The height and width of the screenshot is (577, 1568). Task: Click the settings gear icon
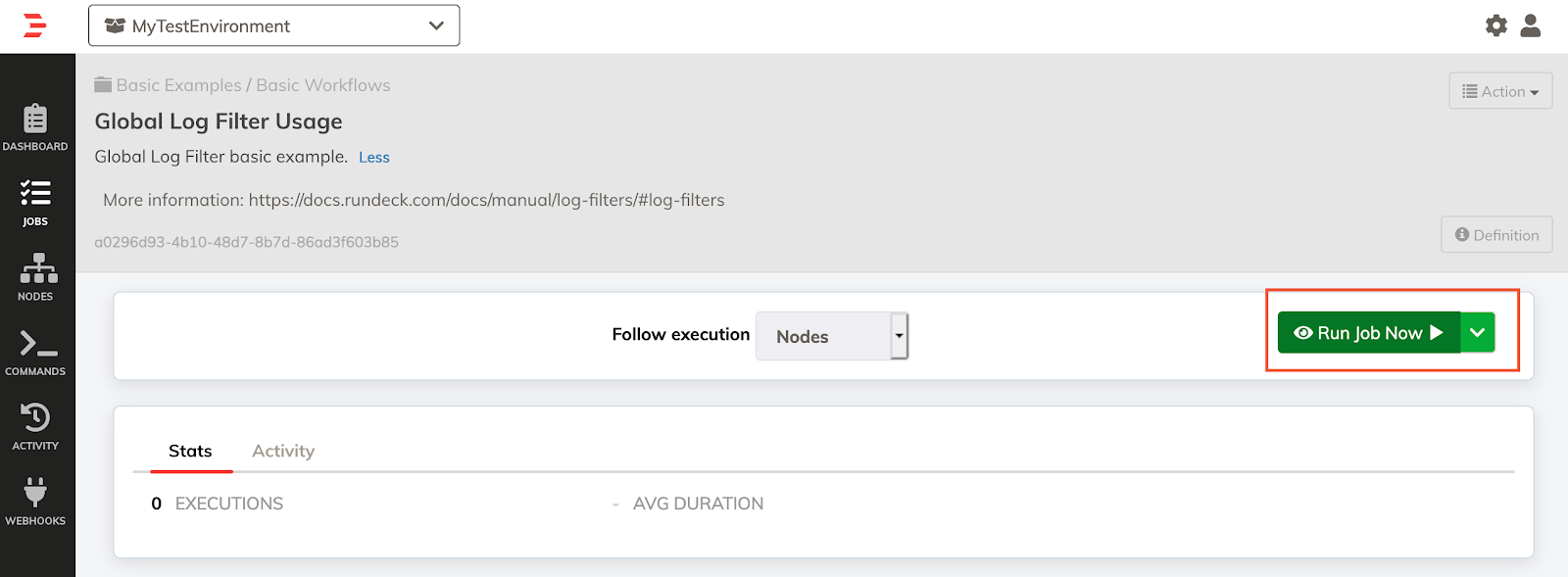coord(1495,25)
